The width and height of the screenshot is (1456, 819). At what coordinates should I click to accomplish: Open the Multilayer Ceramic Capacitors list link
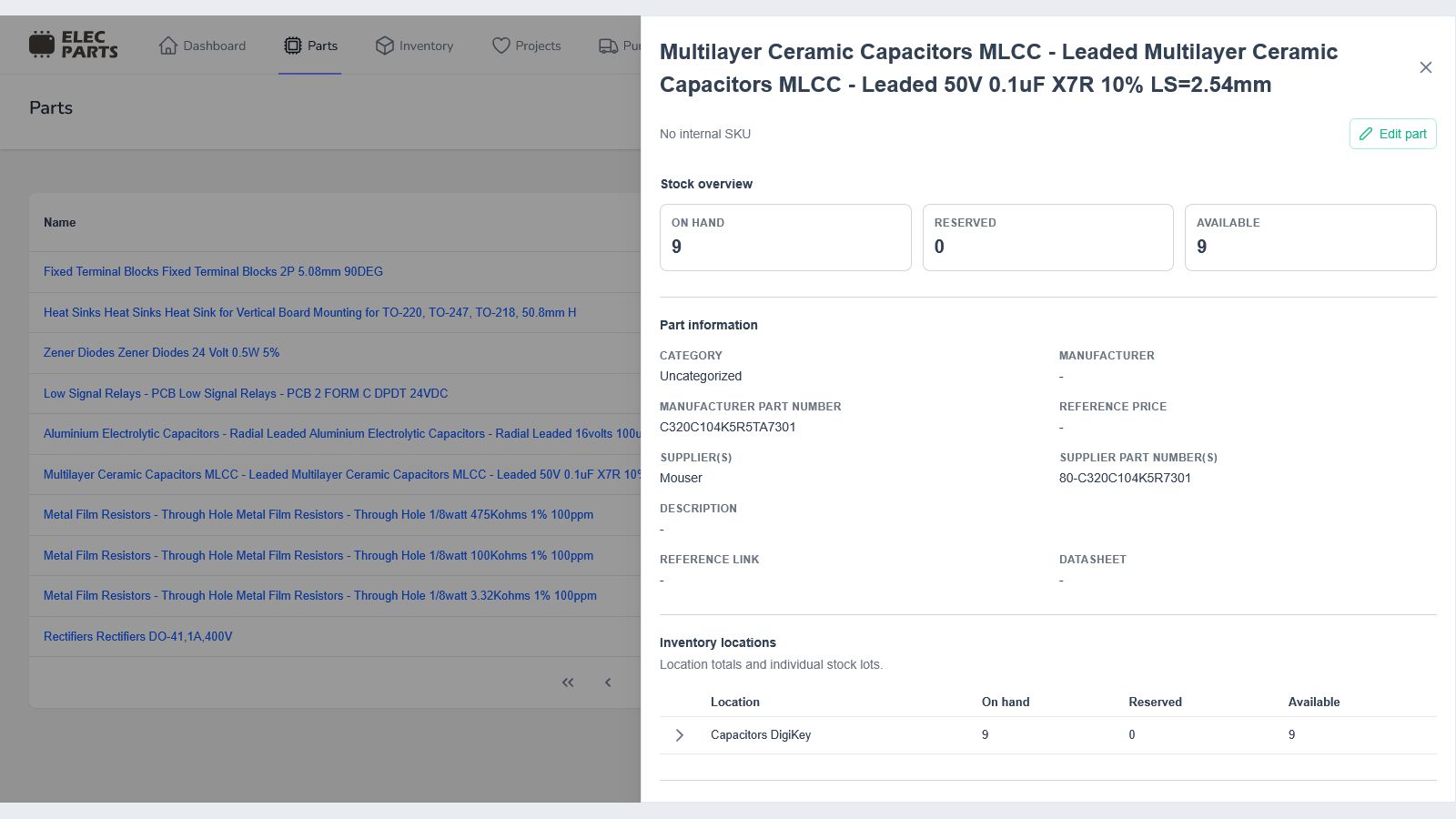click(x=342, y=474)
